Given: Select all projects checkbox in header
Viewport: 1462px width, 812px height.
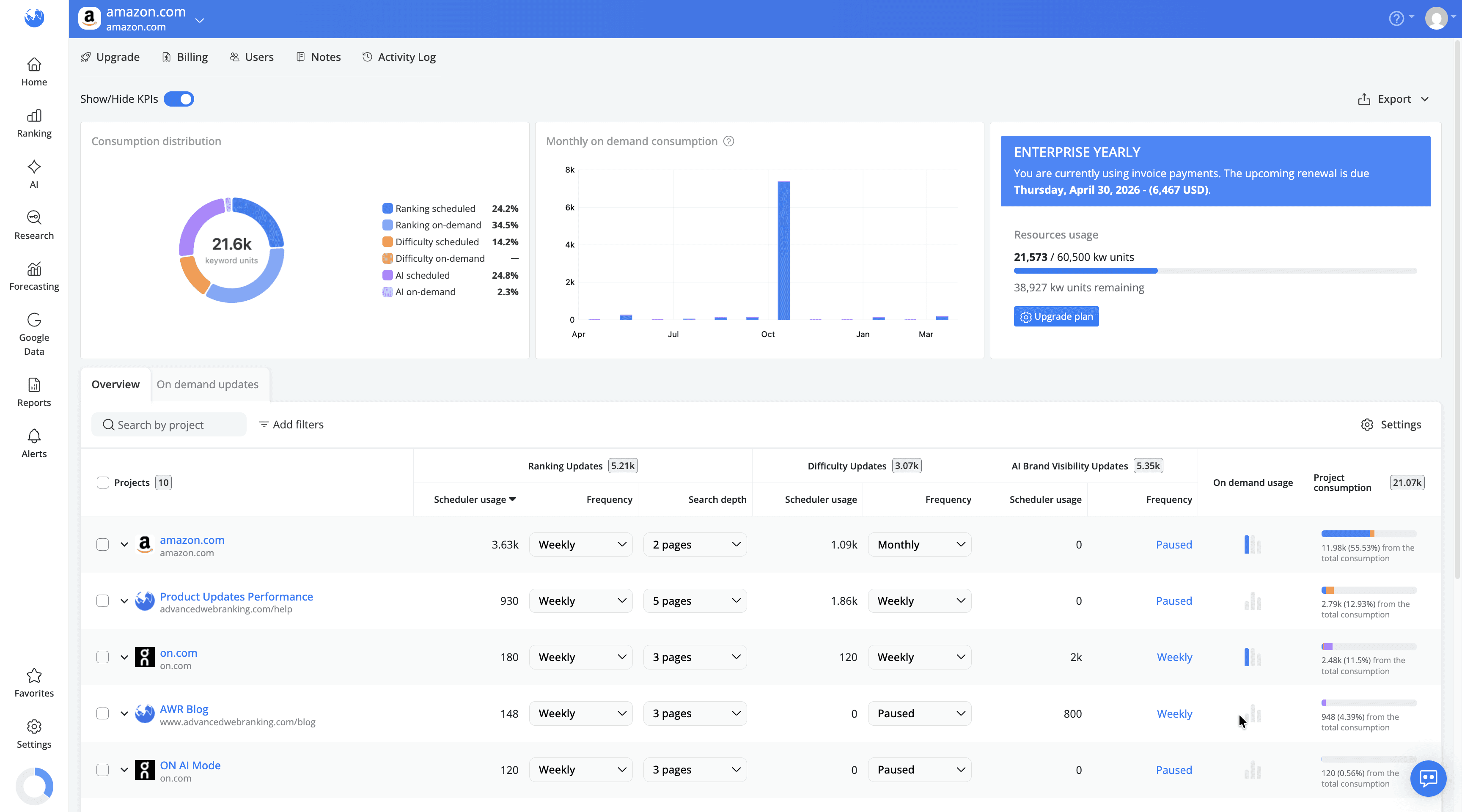Looking at the screenshot, I should coord(103,483).
